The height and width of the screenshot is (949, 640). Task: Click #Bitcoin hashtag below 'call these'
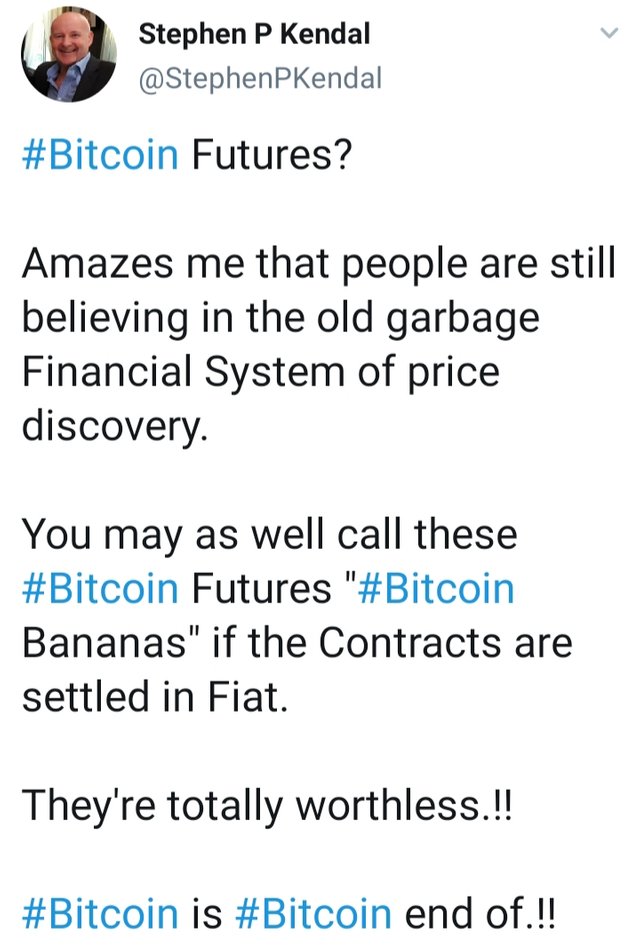(x=100, y=588)
